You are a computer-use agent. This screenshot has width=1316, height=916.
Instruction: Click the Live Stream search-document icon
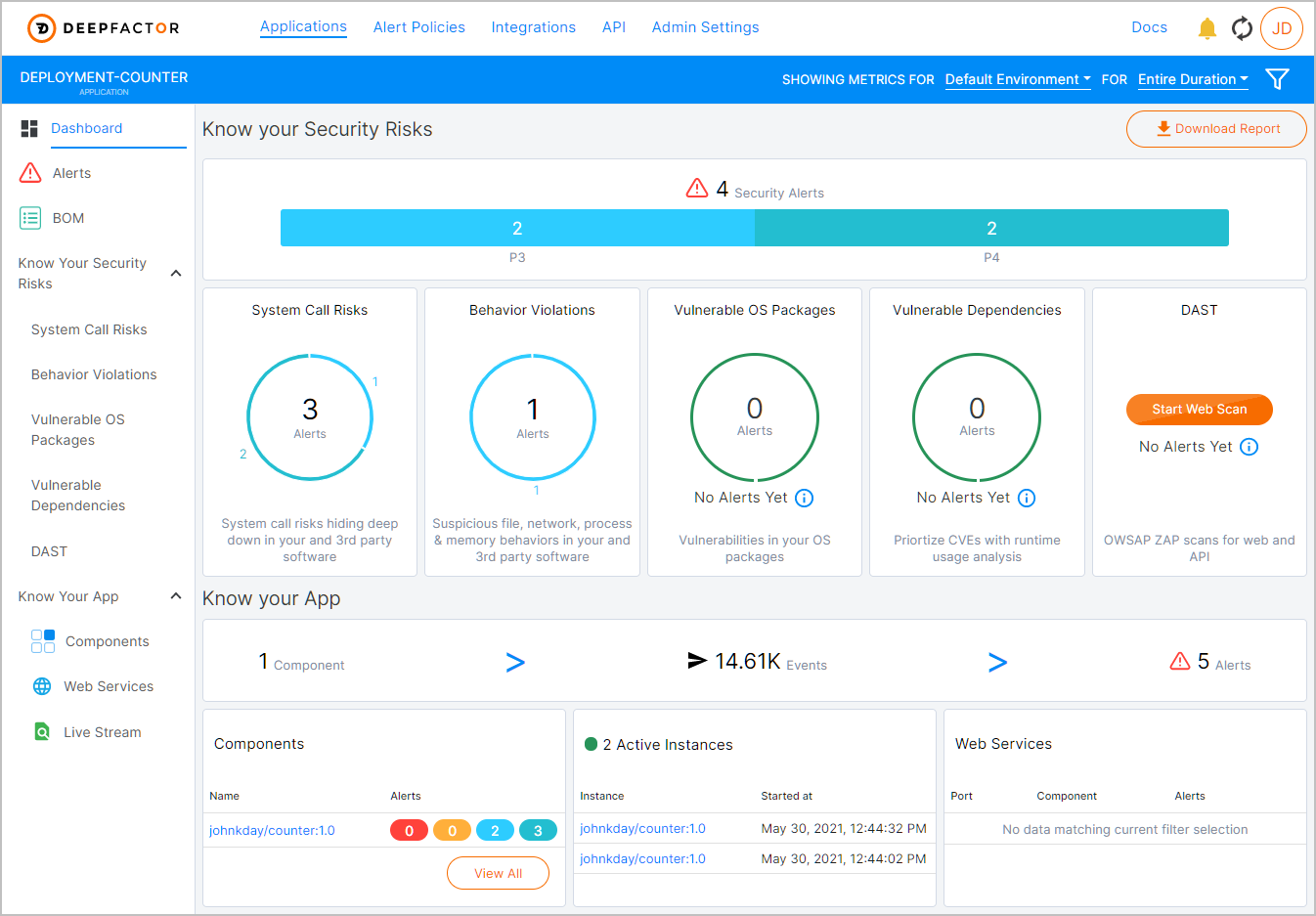[x=42, y=731]
